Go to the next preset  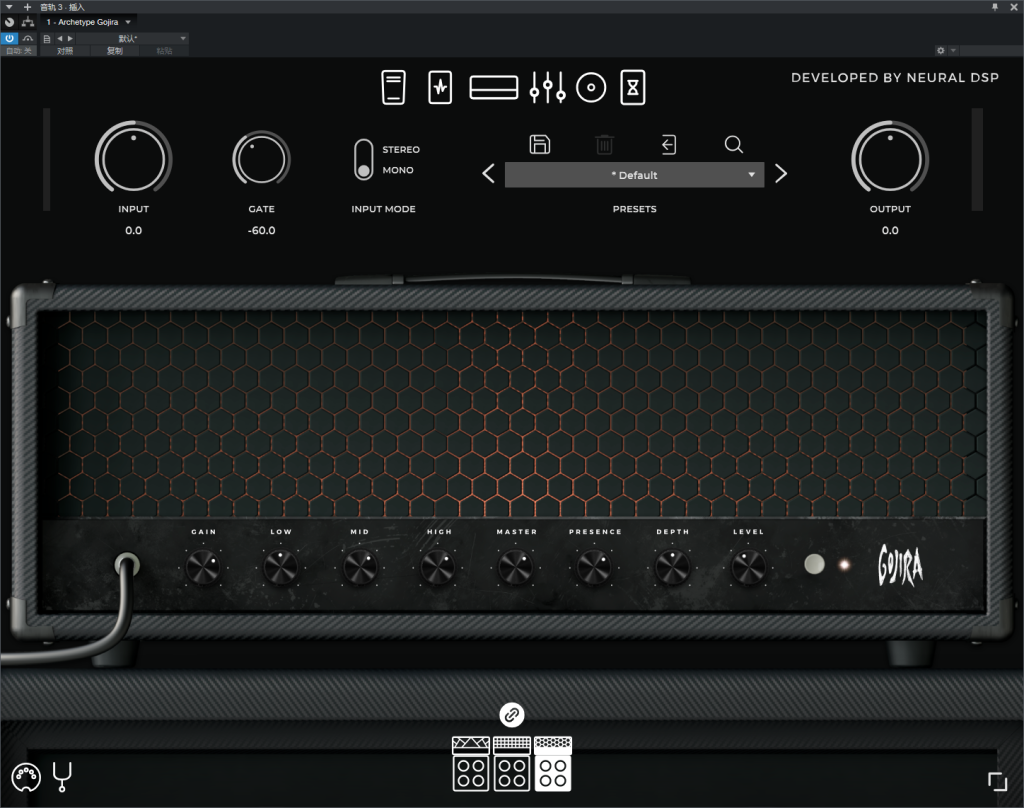click(780, 174)
